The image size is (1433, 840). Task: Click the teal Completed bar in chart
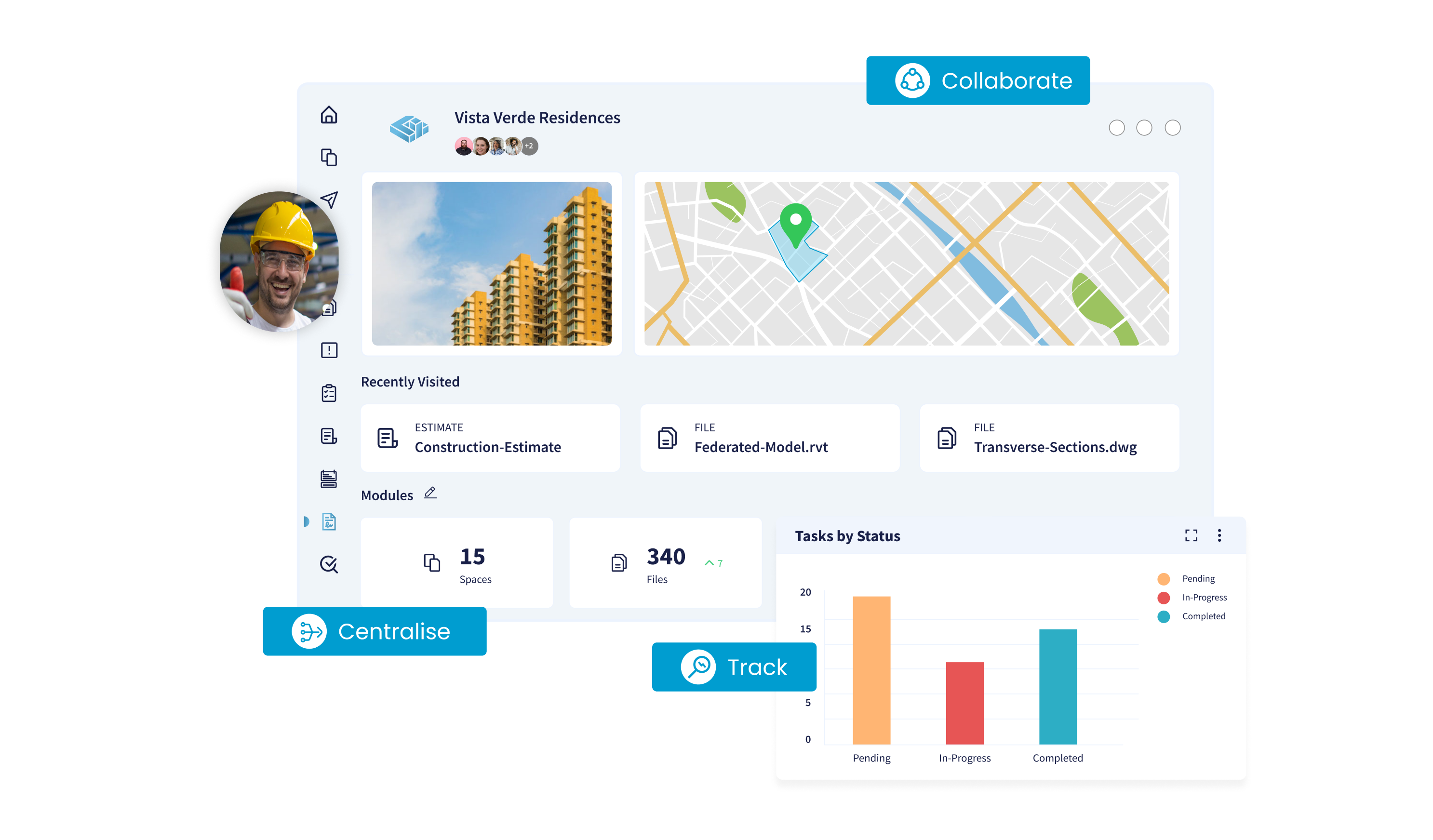tap(1058, 686)
